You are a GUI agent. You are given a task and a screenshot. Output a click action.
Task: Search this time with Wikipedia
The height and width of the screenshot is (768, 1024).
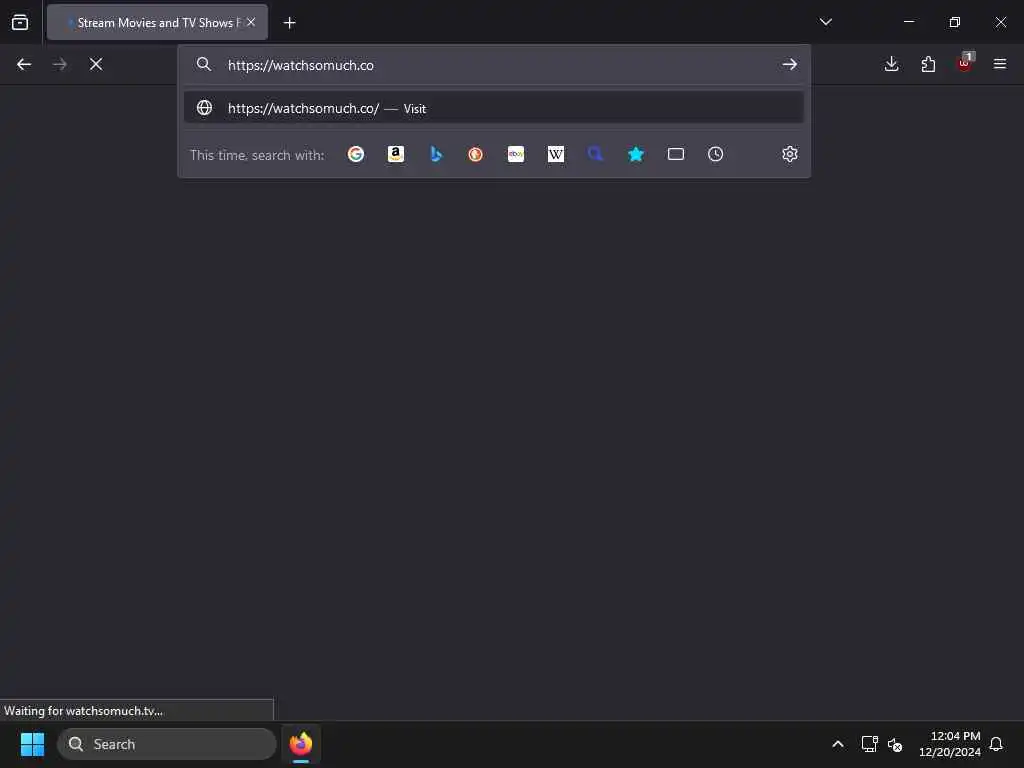pos(556,154)
